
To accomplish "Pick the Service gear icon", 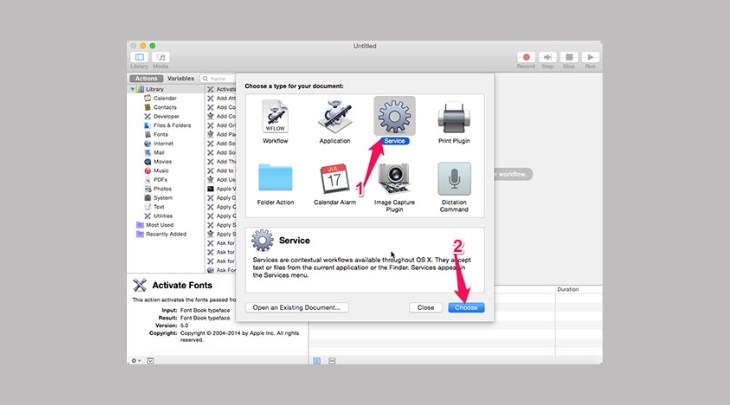I will click(x=393, y=118).
